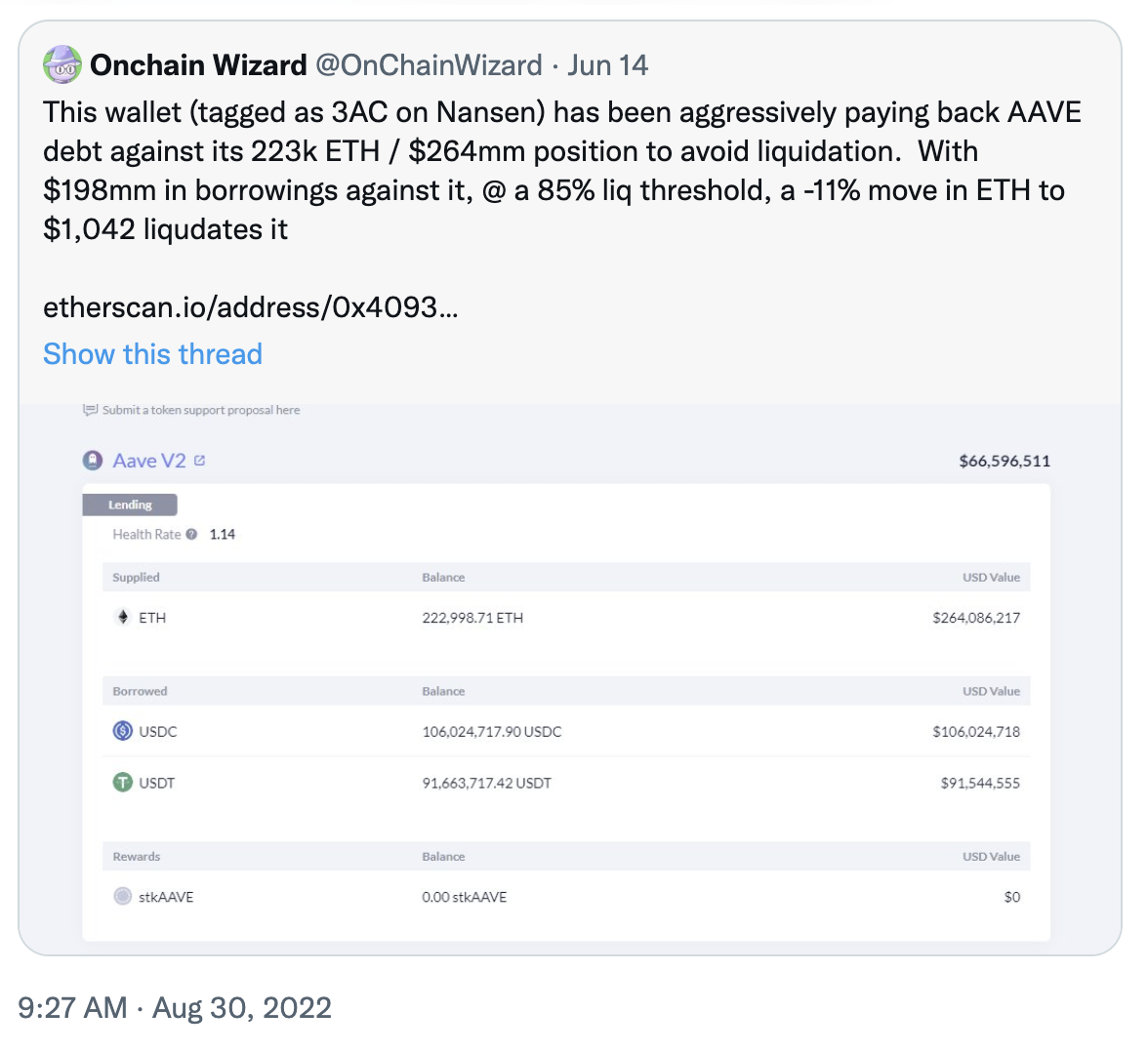Open the Aave V2 protocol title link
Viewport: 1148px width, 1052px height.
tap(148, 461)
